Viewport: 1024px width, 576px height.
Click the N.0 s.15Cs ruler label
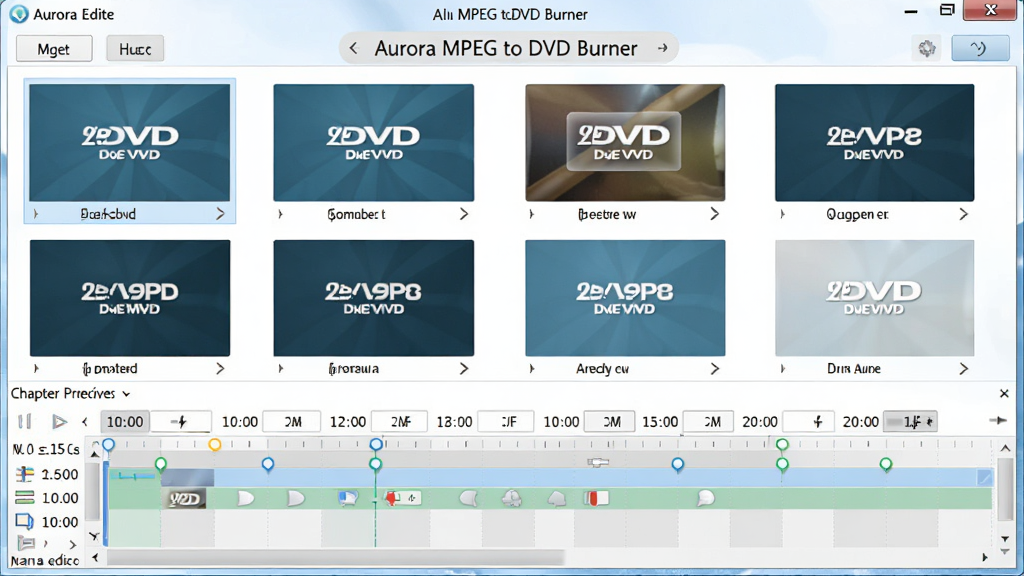[x=46, y=449]
